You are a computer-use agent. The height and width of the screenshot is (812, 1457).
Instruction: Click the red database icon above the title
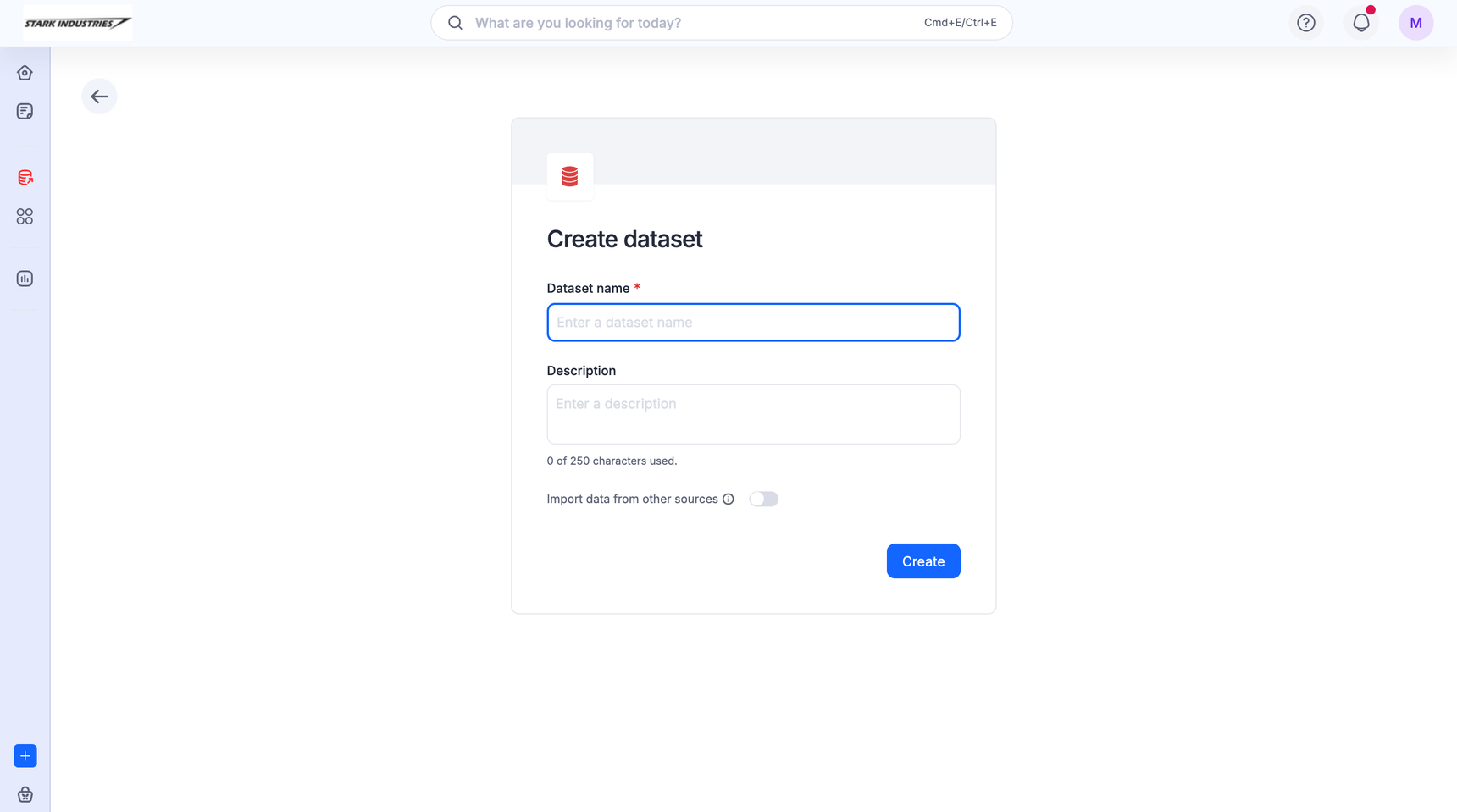coord(570,176)
